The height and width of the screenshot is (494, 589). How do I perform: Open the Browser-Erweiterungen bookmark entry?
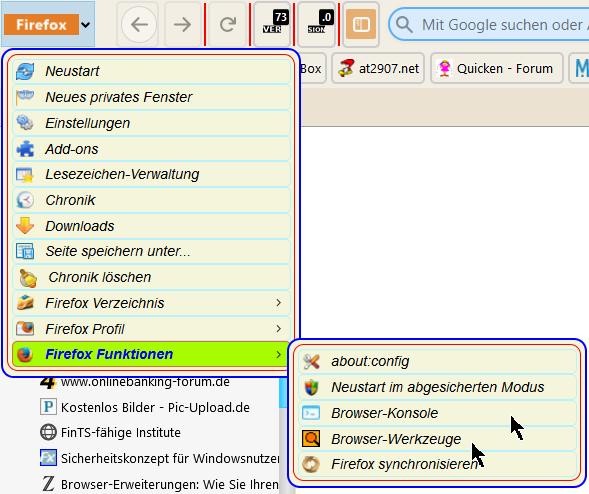coord(170,485)
